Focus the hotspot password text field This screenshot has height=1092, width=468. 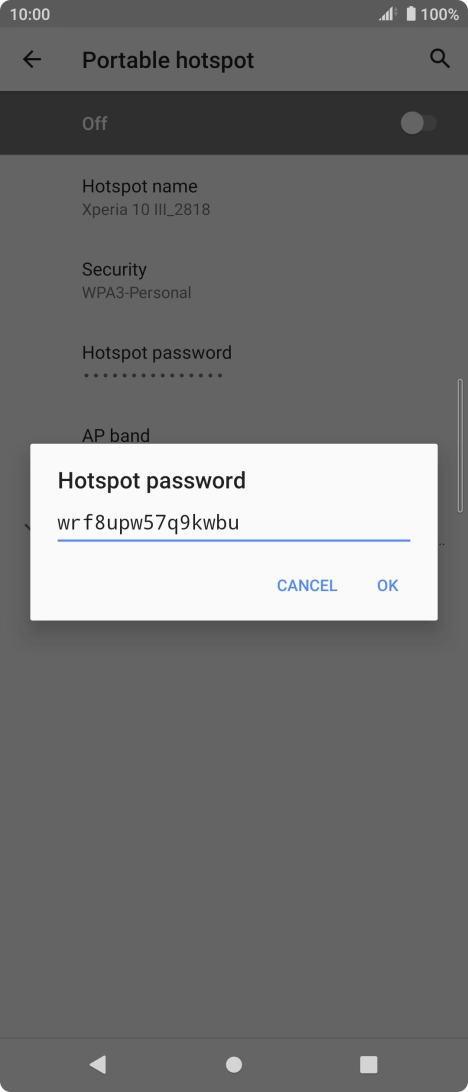click(234, 524)
